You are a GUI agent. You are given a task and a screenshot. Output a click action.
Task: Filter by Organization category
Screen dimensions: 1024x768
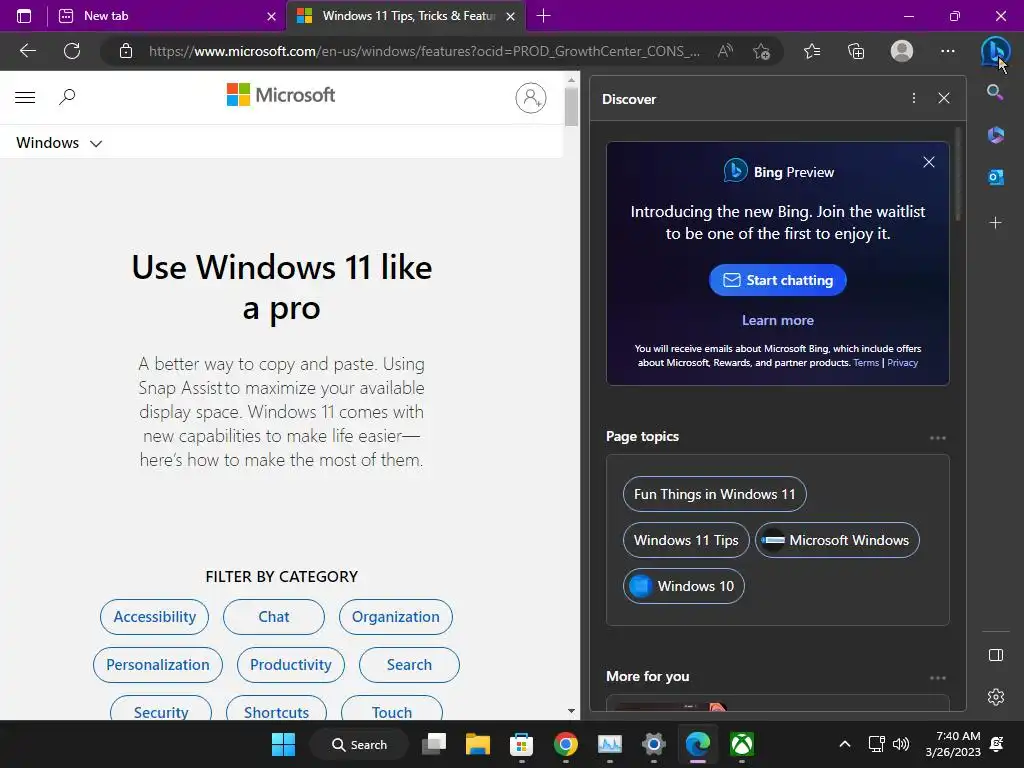[396, 616]
